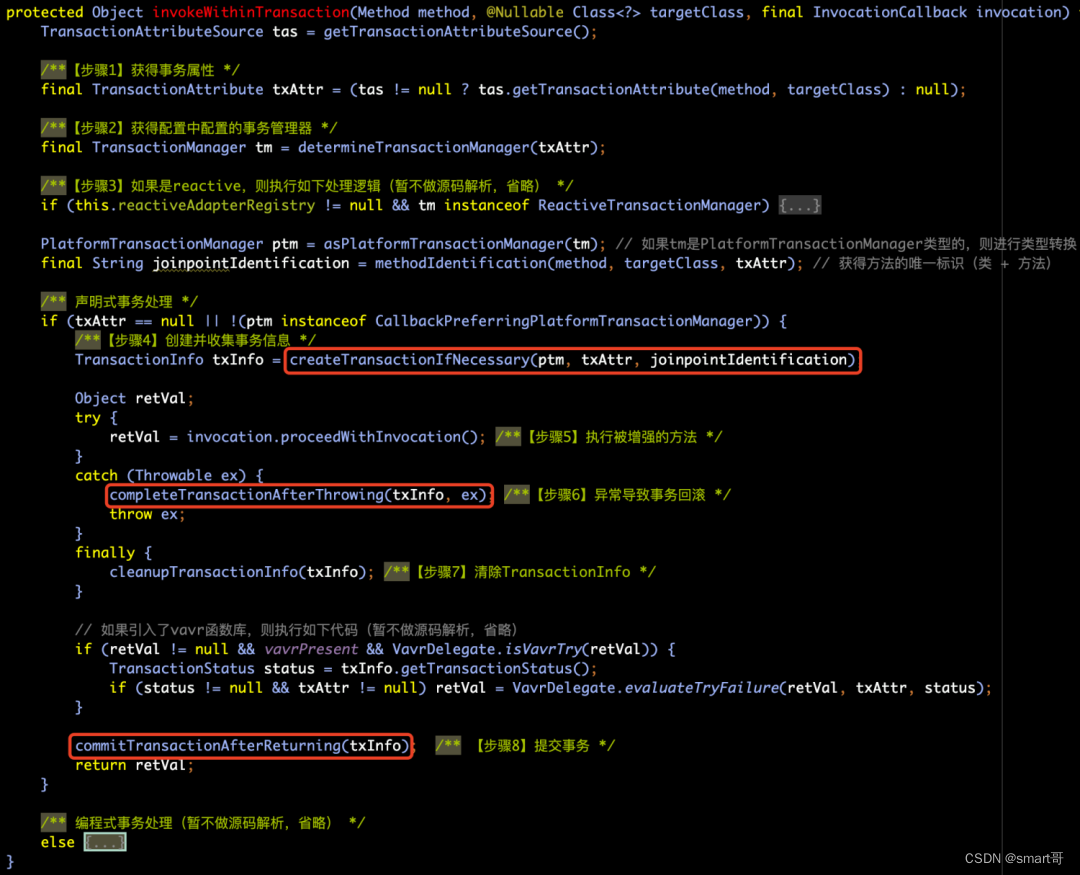Image resolution: width=1080 pixels, height=875 pixels.
Task: Click commitTransactionAfterReturning call
Action: point(241,745)
